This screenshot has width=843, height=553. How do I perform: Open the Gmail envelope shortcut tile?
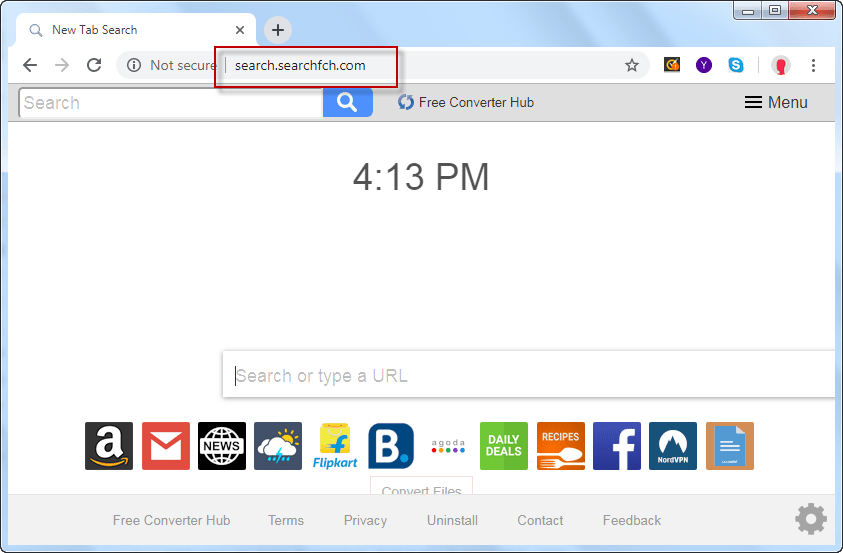pyautogui.click(x=166, y=446)
